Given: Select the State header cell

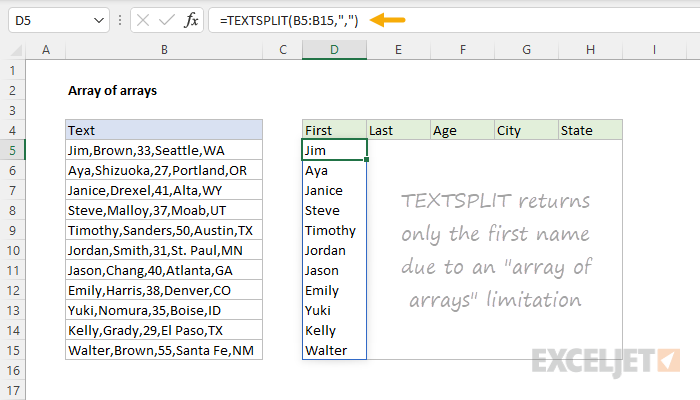Looking at the screenshot, I should (x=590, y=130).
